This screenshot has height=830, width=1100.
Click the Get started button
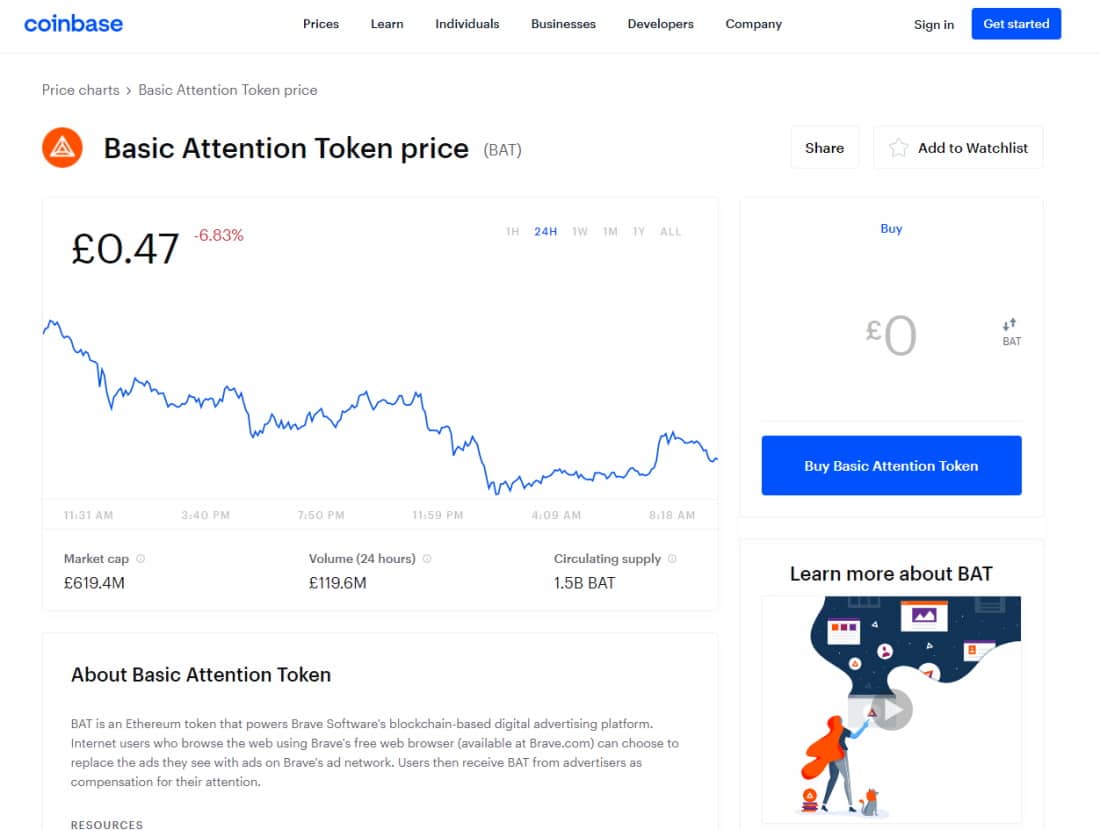pos(1016,24)
